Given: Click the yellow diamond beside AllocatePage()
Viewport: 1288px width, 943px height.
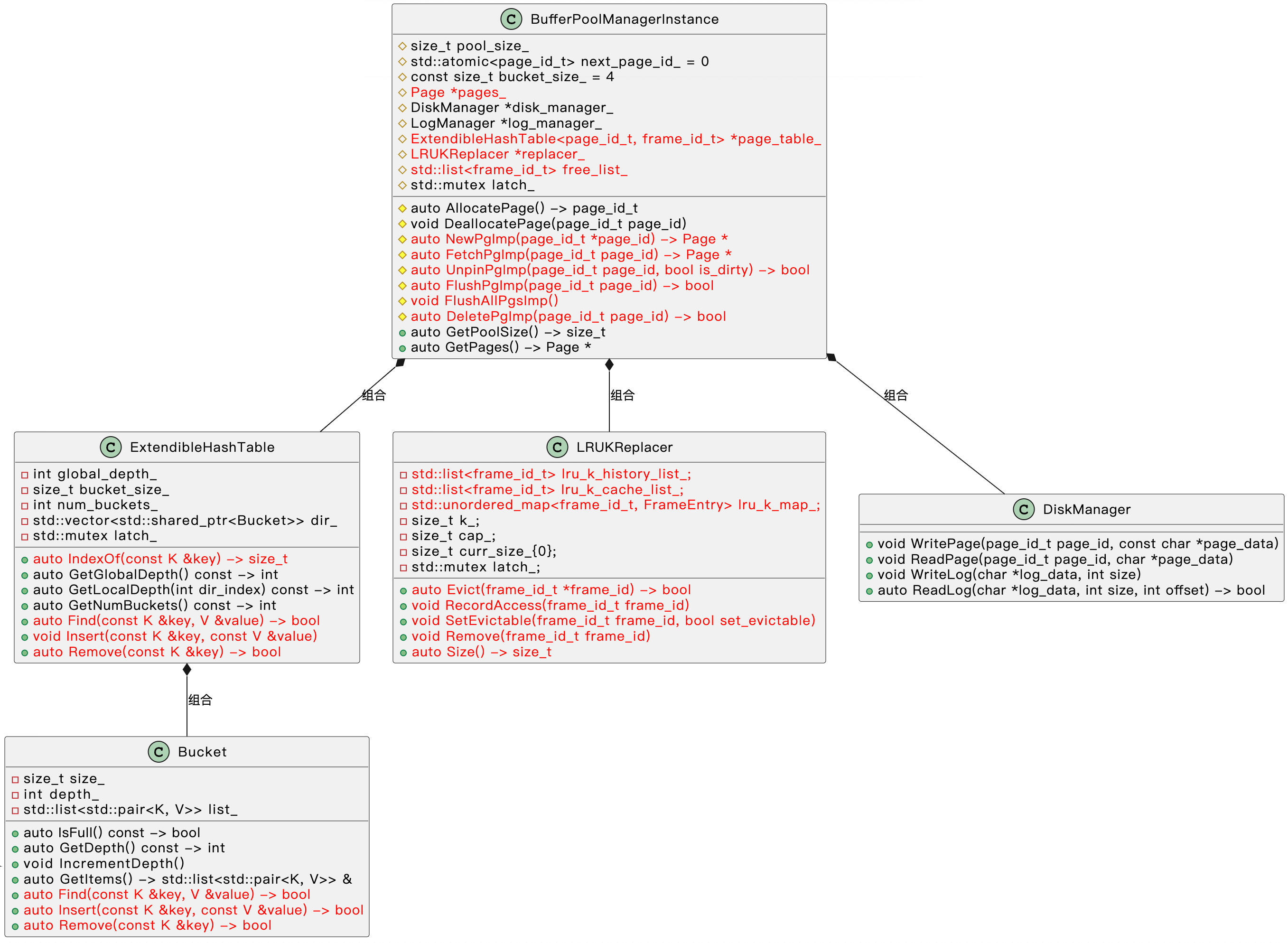Looking at the screenshot, I should (x=402, y=208).
